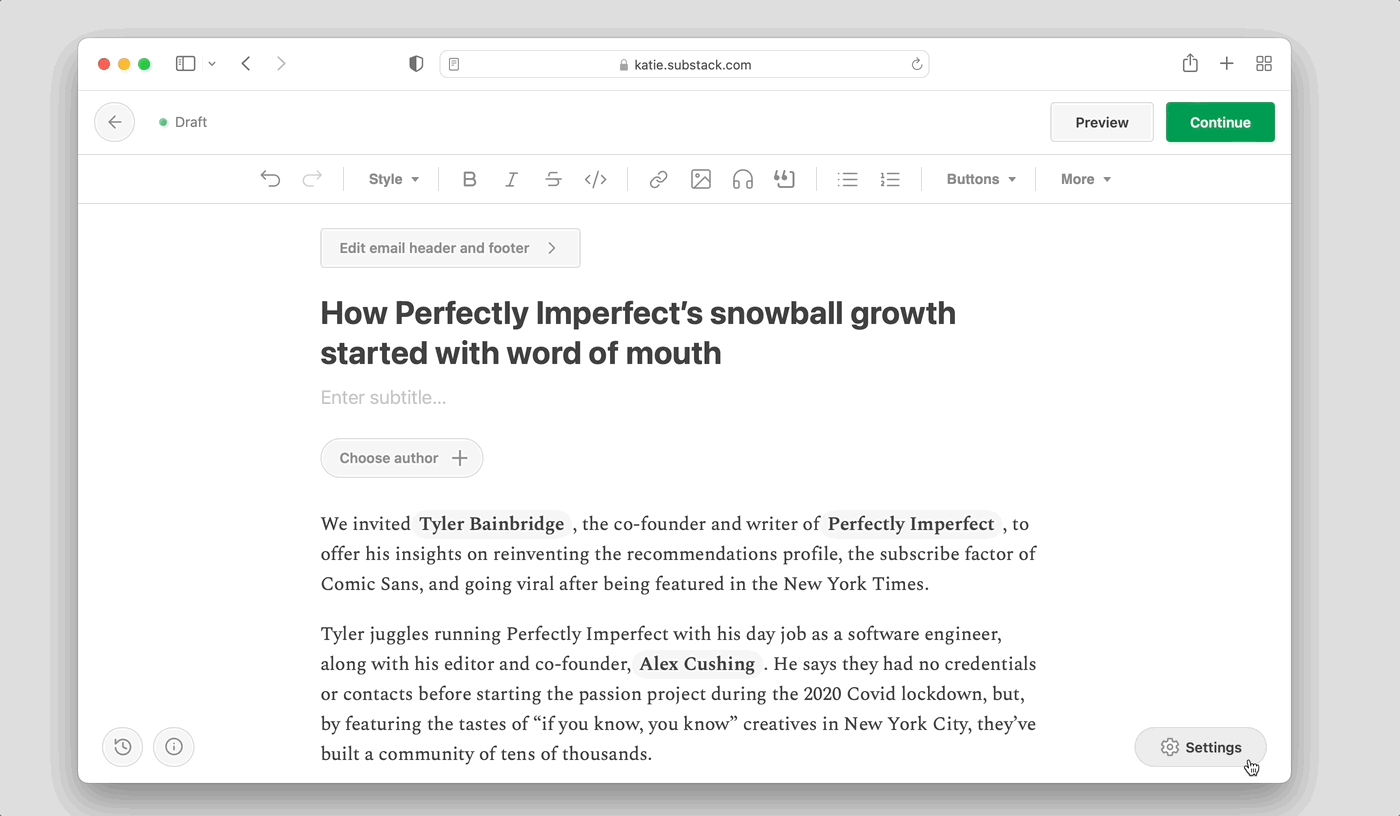The height and width of the screenshot is (816, 1400).
Task: Open version history clock icon
Action: click(x=123, y=746)
